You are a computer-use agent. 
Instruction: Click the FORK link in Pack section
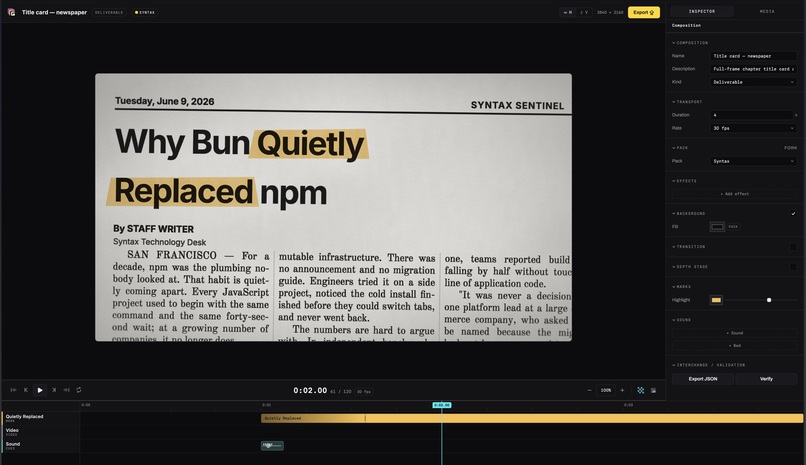click(x=791, y=148)
